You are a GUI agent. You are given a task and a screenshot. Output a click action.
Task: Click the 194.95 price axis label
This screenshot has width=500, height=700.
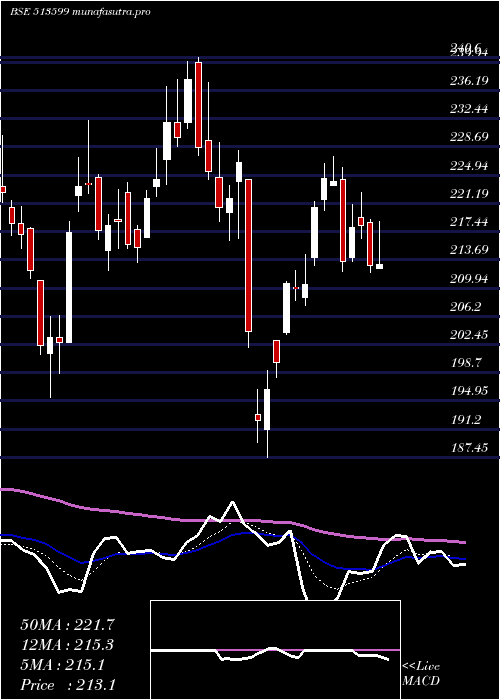coord(468,391)
